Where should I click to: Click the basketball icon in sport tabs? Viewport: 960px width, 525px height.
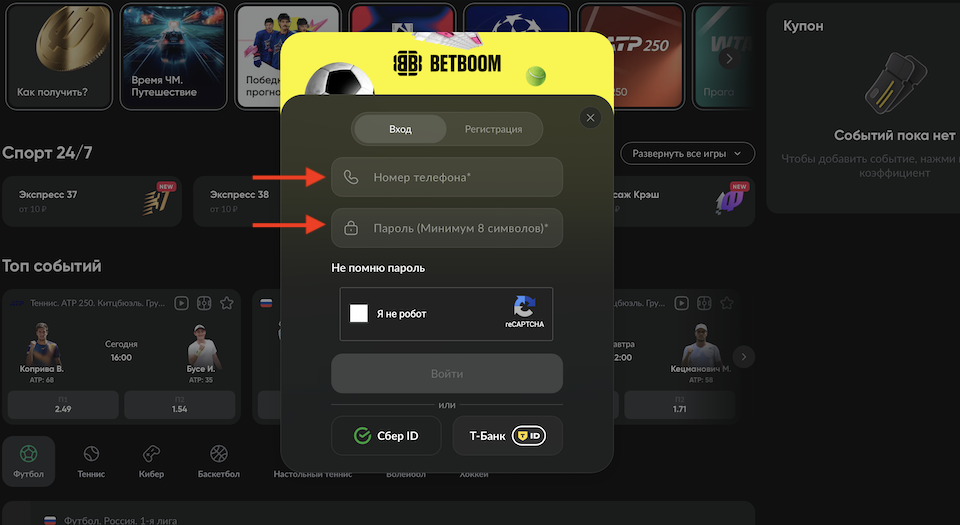point(219,453)
